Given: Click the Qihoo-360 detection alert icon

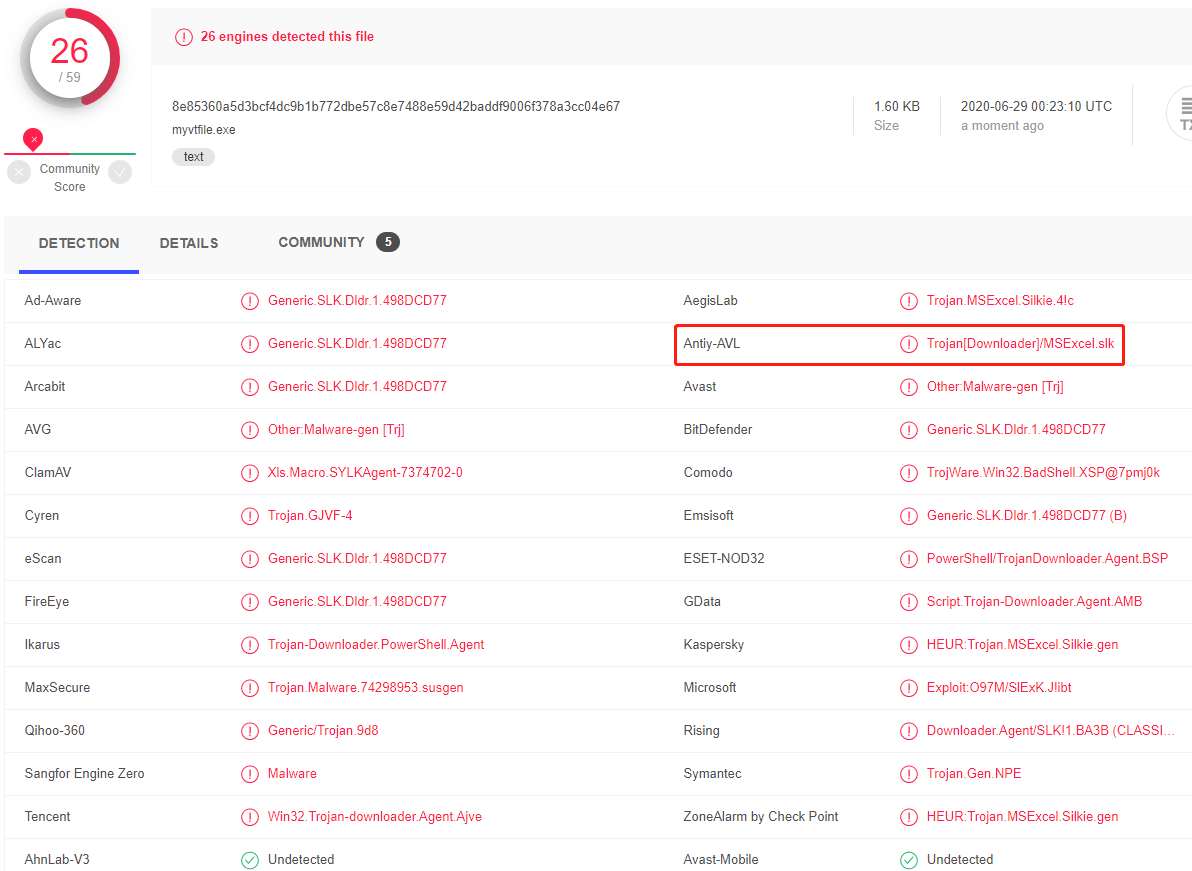Looking at the screenshot, I should 249,731.
